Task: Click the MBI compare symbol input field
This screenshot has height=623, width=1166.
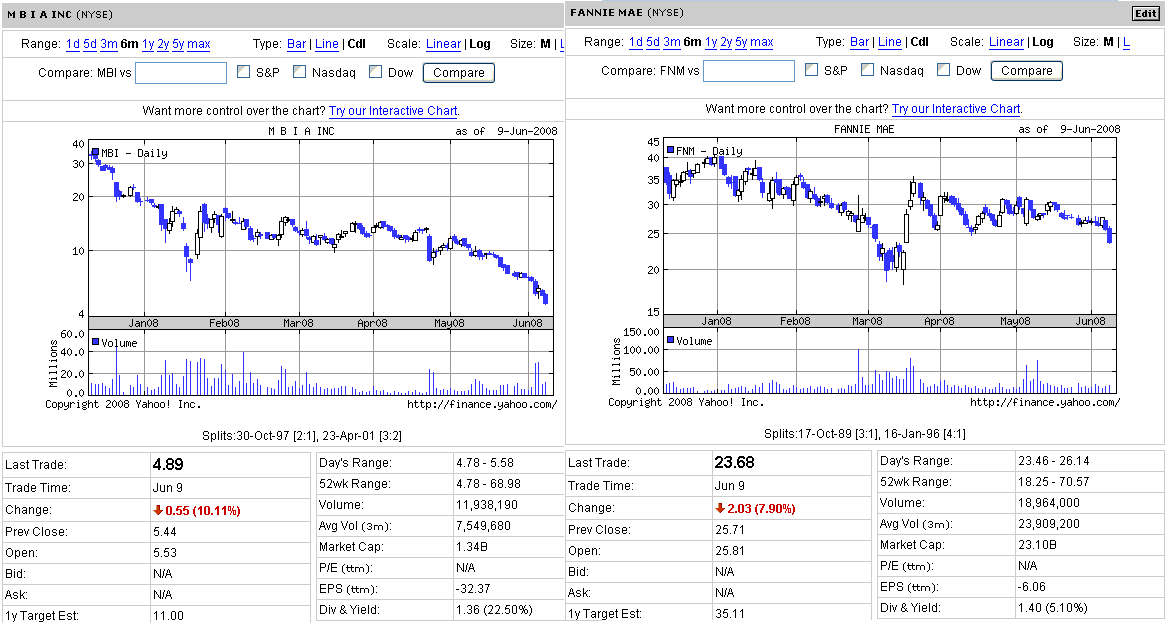Action: tap(181, 72)
